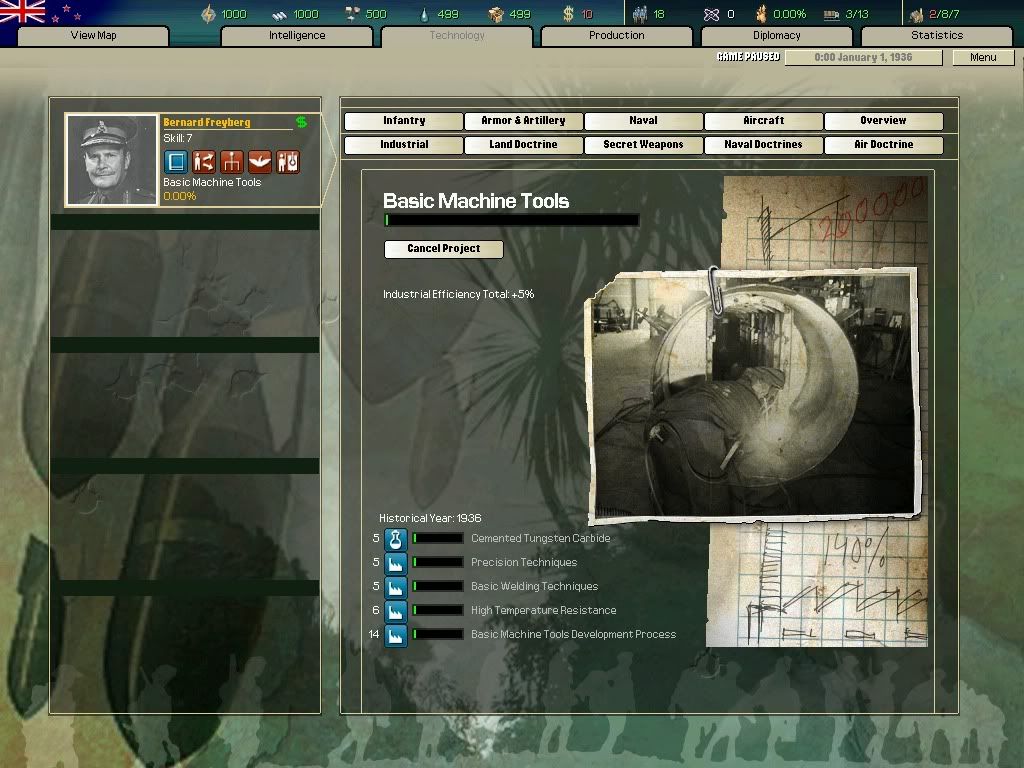The height and width of the screenshot is (768, 1024).
Task: Click factory icon for Basic Machine Tools Development Process
Action: point(395,635)
